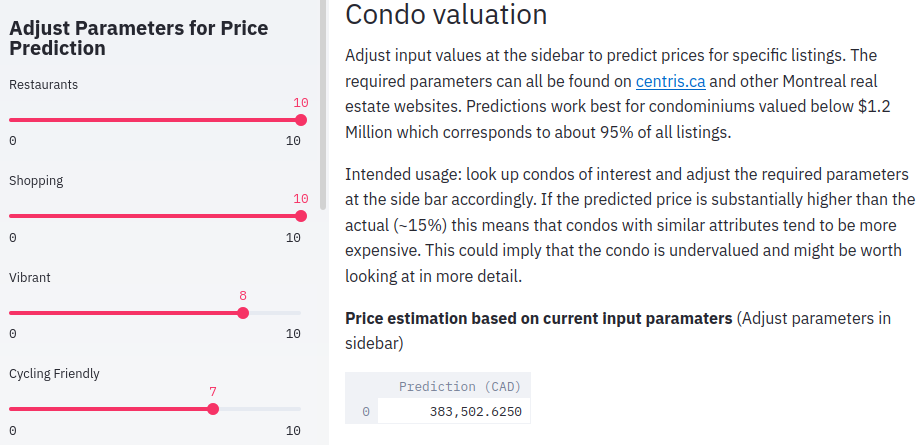Click the minimum value 0 under Restaurants slider
This screenshot has height=445, width=919.
point(13,141)
